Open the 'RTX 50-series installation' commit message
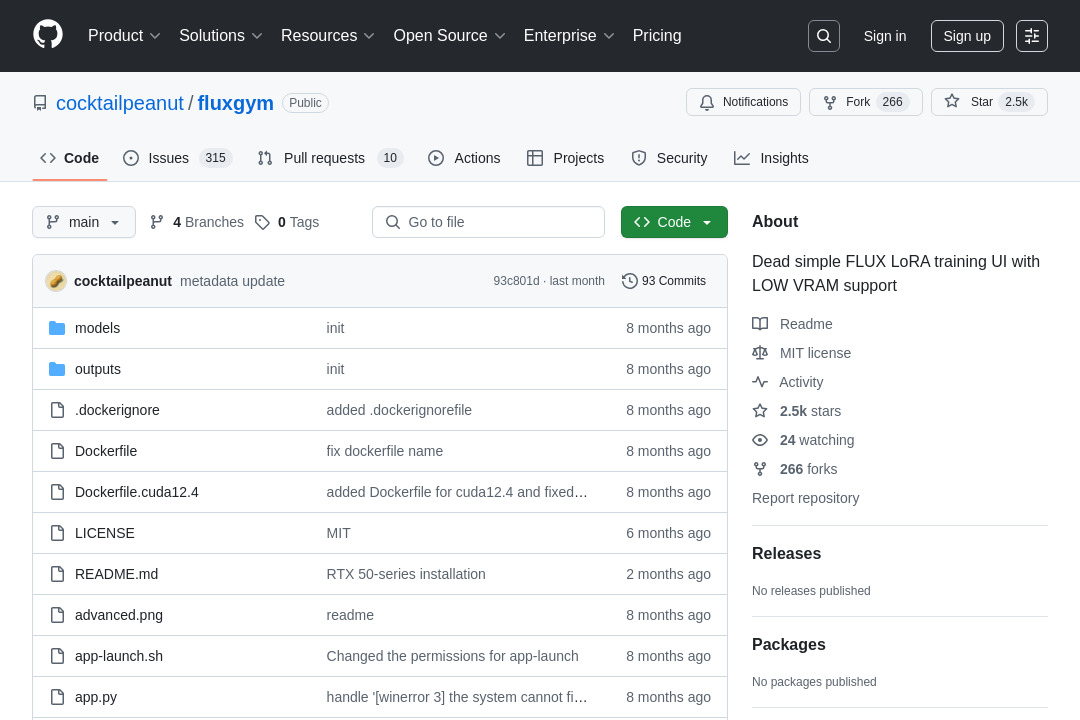The image size is (1080, 720). tap(406, 574)
